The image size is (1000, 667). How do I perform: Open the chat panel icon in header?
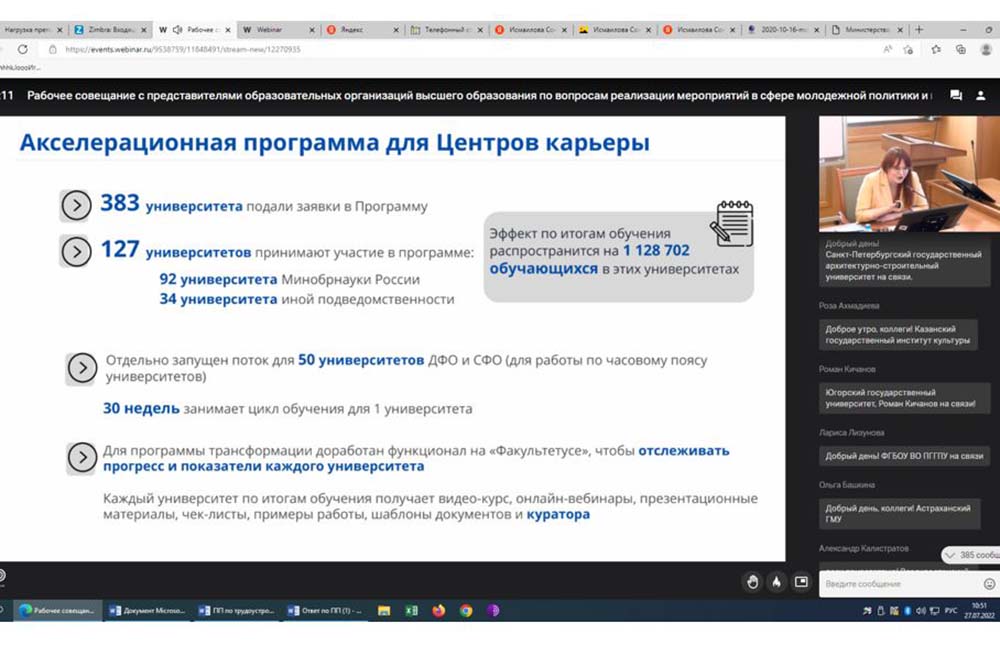coord(956,95)
